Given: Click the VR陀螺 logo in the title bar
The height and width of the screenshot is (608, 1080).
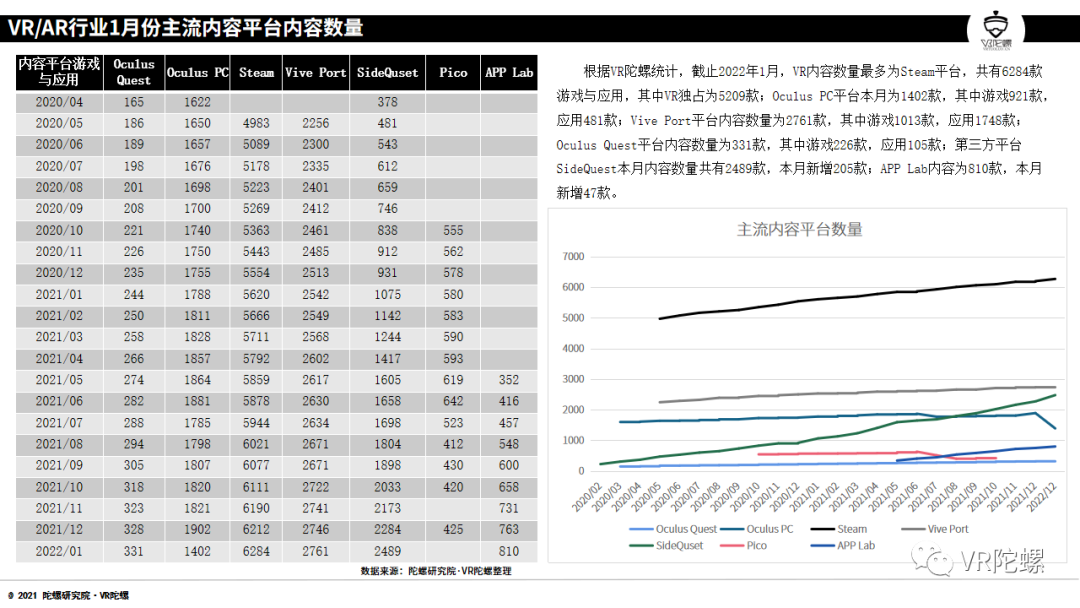Looking at the screenshot, I should tap(996, 31).
